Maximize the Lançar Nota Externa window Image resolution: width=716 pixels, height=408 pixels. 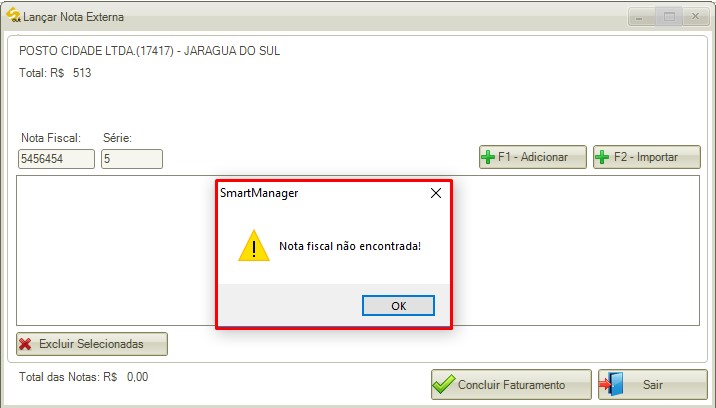[669, 17]
